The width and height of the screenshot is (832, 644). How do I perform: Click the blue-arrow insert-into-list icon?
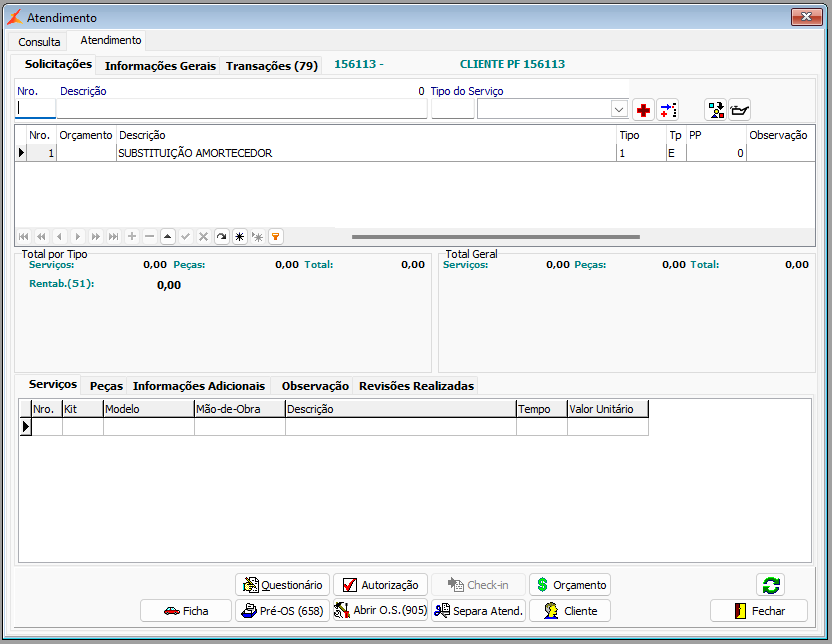click(668, 110)
